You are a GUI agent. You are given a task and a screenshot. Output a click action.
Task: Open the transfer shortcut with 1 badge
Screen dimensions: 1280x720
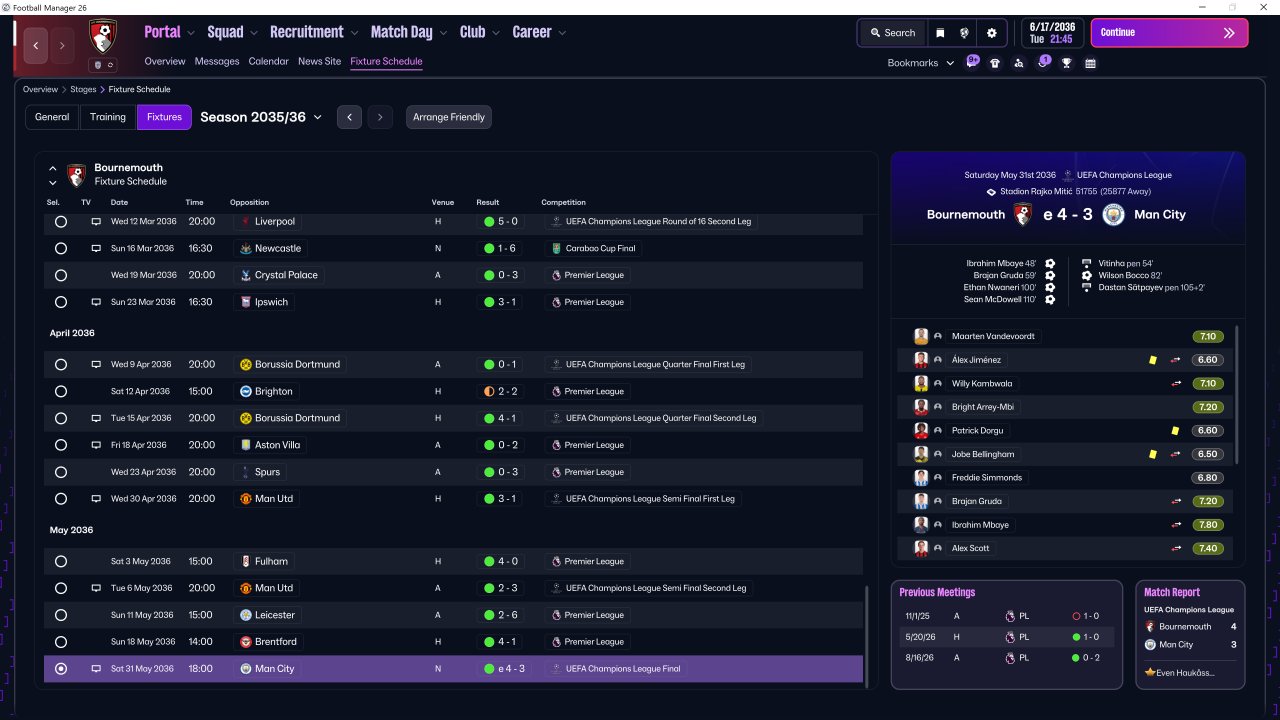tap(1043, 62)
